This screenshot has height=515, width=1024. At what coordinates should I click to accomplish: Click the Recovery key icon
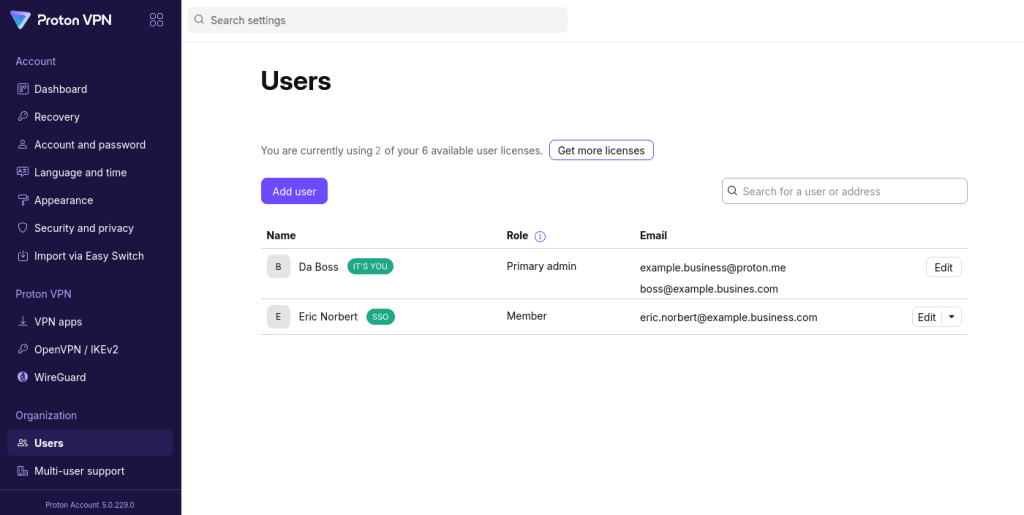point(23,117)
